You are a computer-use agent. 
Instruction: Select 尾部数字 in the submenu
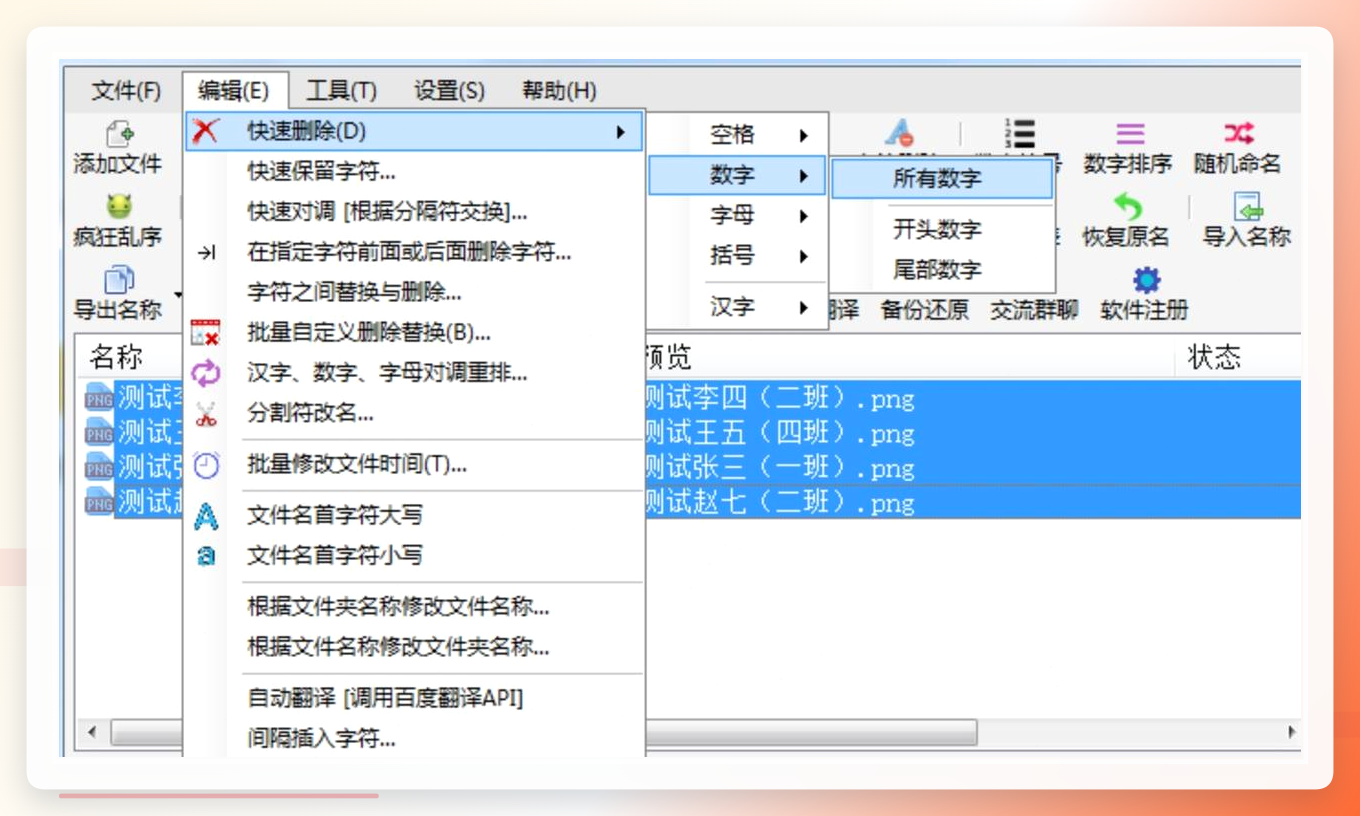942,269
